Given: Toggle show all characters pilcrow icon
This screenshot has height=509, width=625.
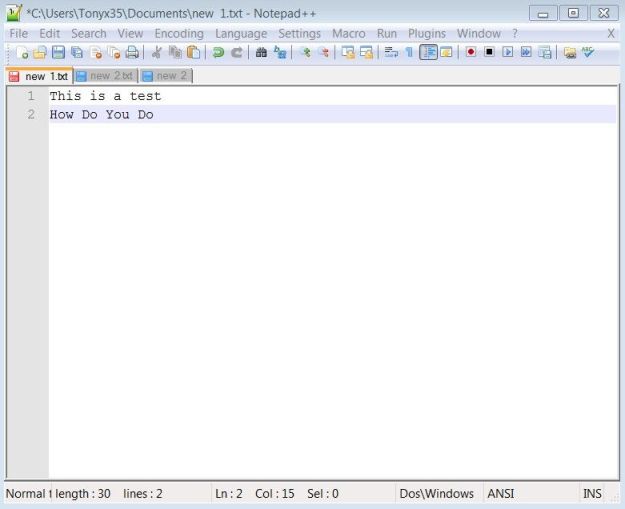Looking at the screenshot, I should coord(409,52).
